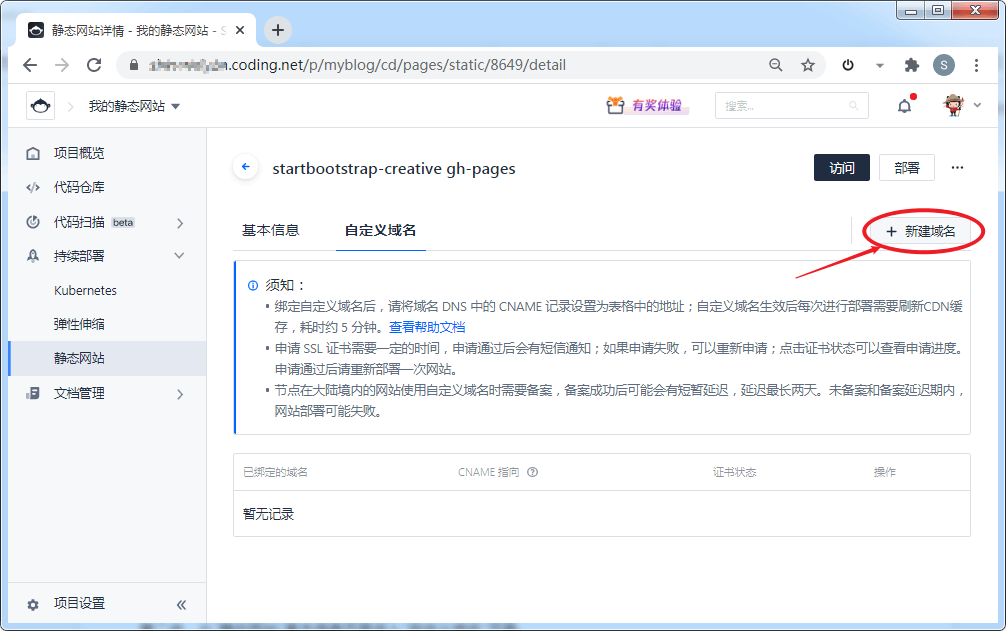This screenshot has height=631, width=1006.
Task: Click the CNAME 指向 help question icon
Action: 533,472
